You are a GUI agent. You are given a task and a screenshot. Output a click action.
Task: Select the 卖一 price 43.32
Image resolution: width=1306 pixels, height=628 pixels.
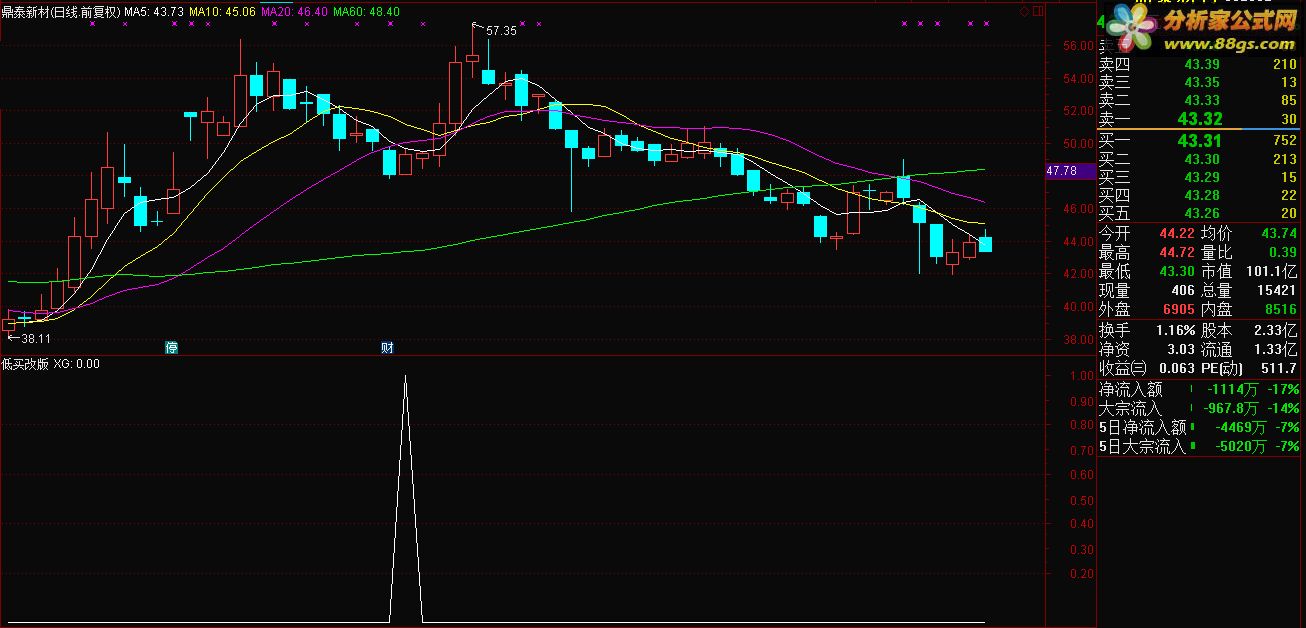pyautogui.click(x=1199, y=119)
